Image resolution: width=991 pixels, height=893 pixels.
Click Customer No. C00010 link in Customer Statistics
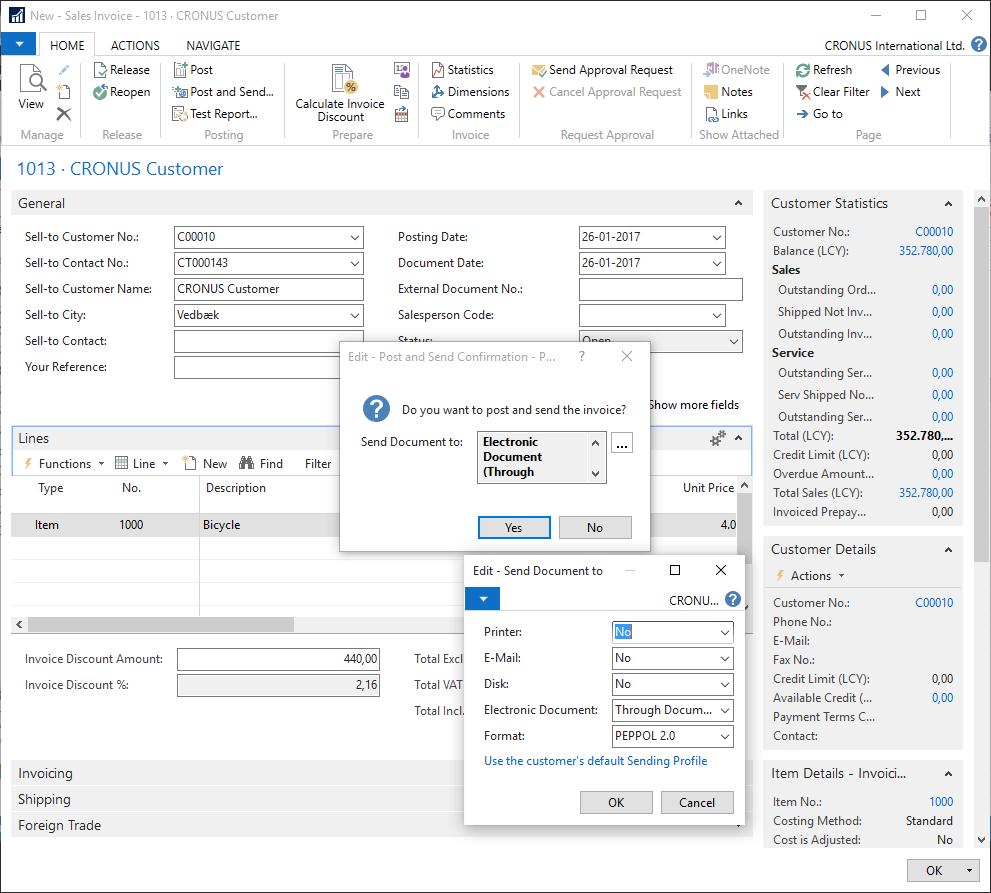(934, 232)
